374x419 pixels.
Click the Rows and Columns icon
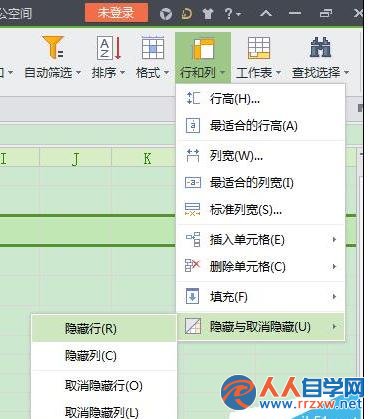click(x=203, y=49)
